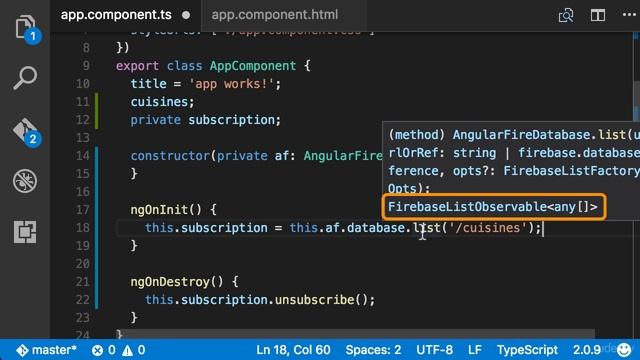The height and width of the screenshot is (360, 640).
Task: Click the FirebaseListObservable<any[]> return type in tooltip
Action: tap(493, 207)
